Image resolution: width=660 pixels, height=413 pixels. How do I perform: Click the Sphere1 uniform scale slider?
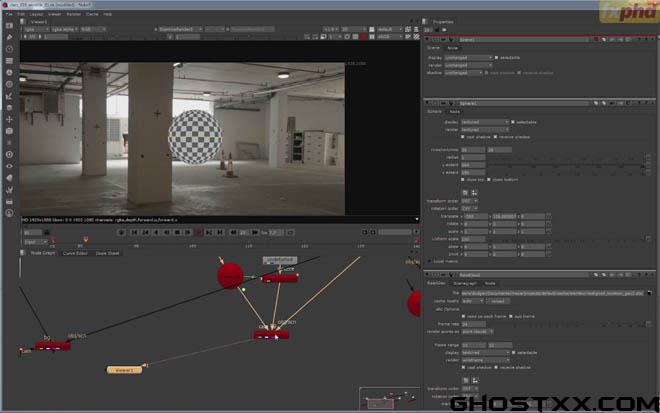coord(565,239)
